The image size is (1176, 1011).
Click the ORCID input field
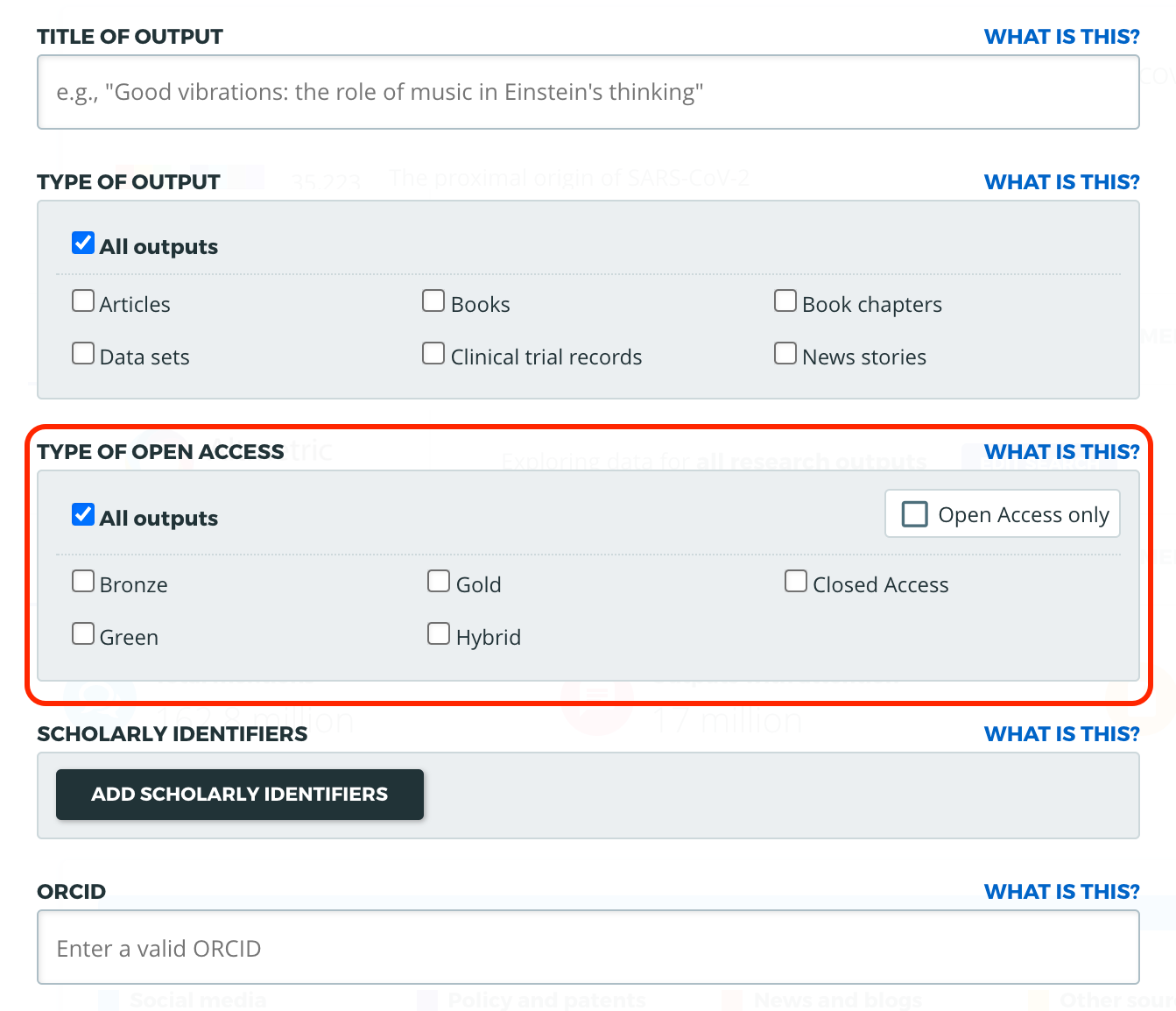588,948
